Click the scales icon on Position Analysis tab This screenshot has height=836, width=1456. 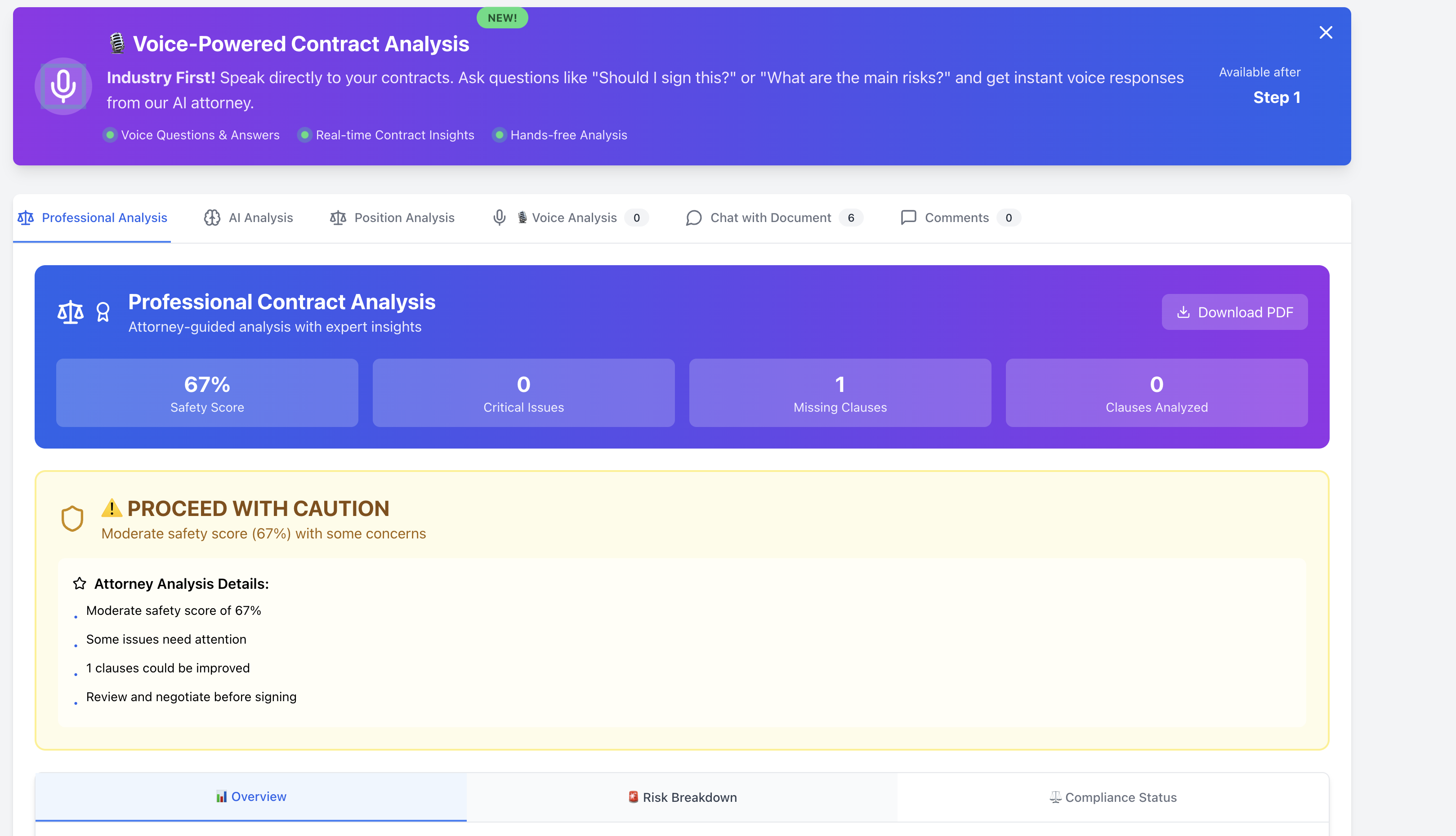tap(338, 218)
